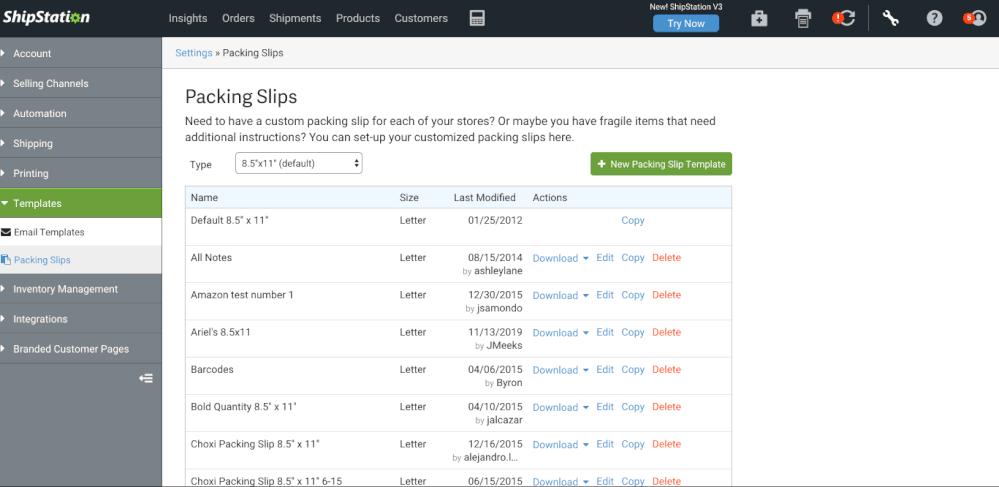
Task: Open the Orders menu
Action: 238,18
